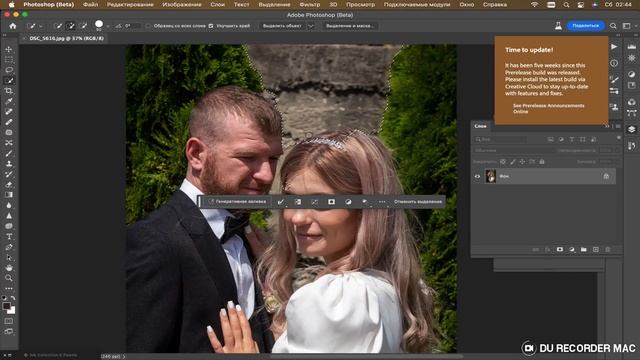
Task: Open the beta flask icon
Action: 558,26
